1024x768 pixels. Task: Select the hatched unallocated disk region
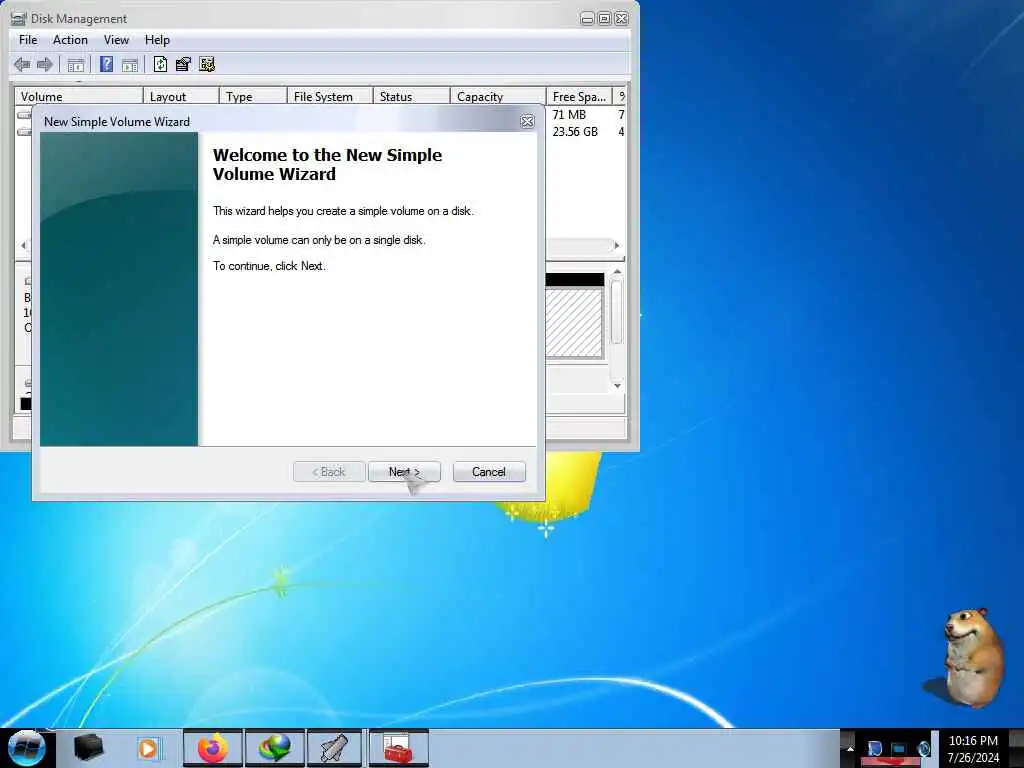574,323
